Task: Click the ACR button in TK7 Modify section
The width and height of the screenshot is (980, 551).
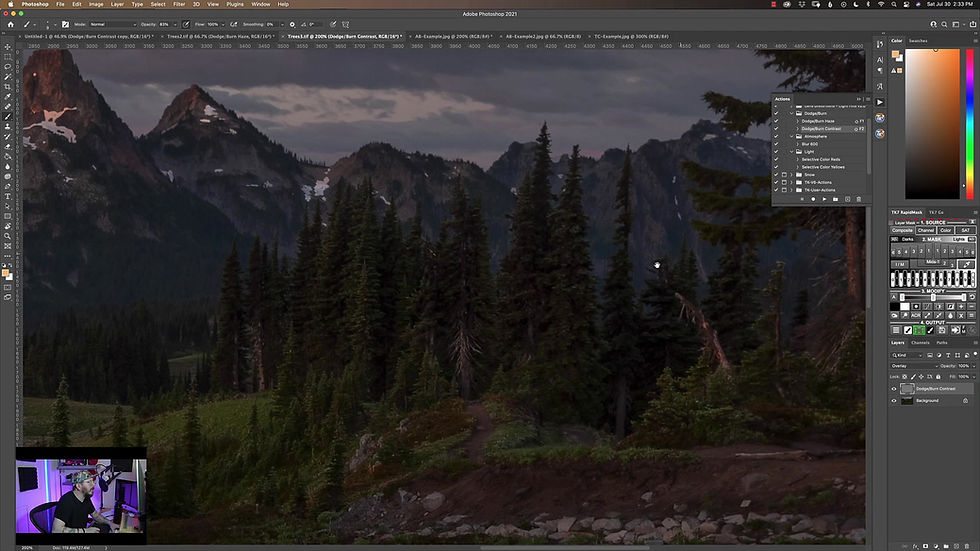Action: tap(916, 315)
